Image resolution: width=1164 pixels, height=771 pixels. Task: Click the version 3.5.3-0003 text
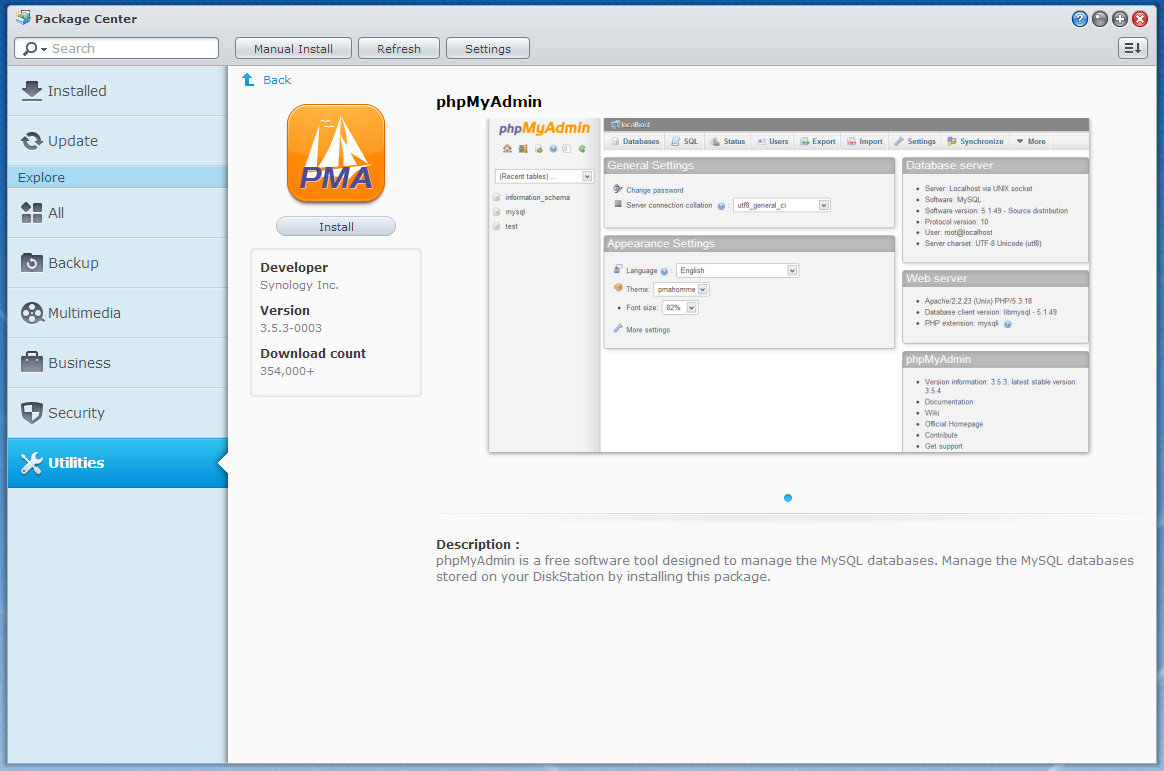[291, 328]
